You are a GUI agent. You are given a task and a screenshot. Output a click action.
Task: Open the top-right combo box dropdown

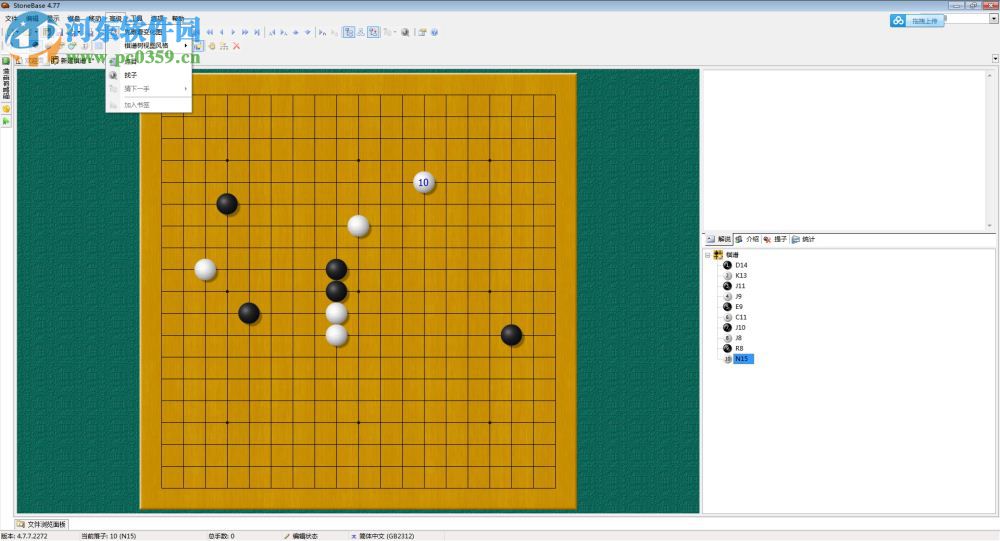pyautogui.click(x=994, y=19)
